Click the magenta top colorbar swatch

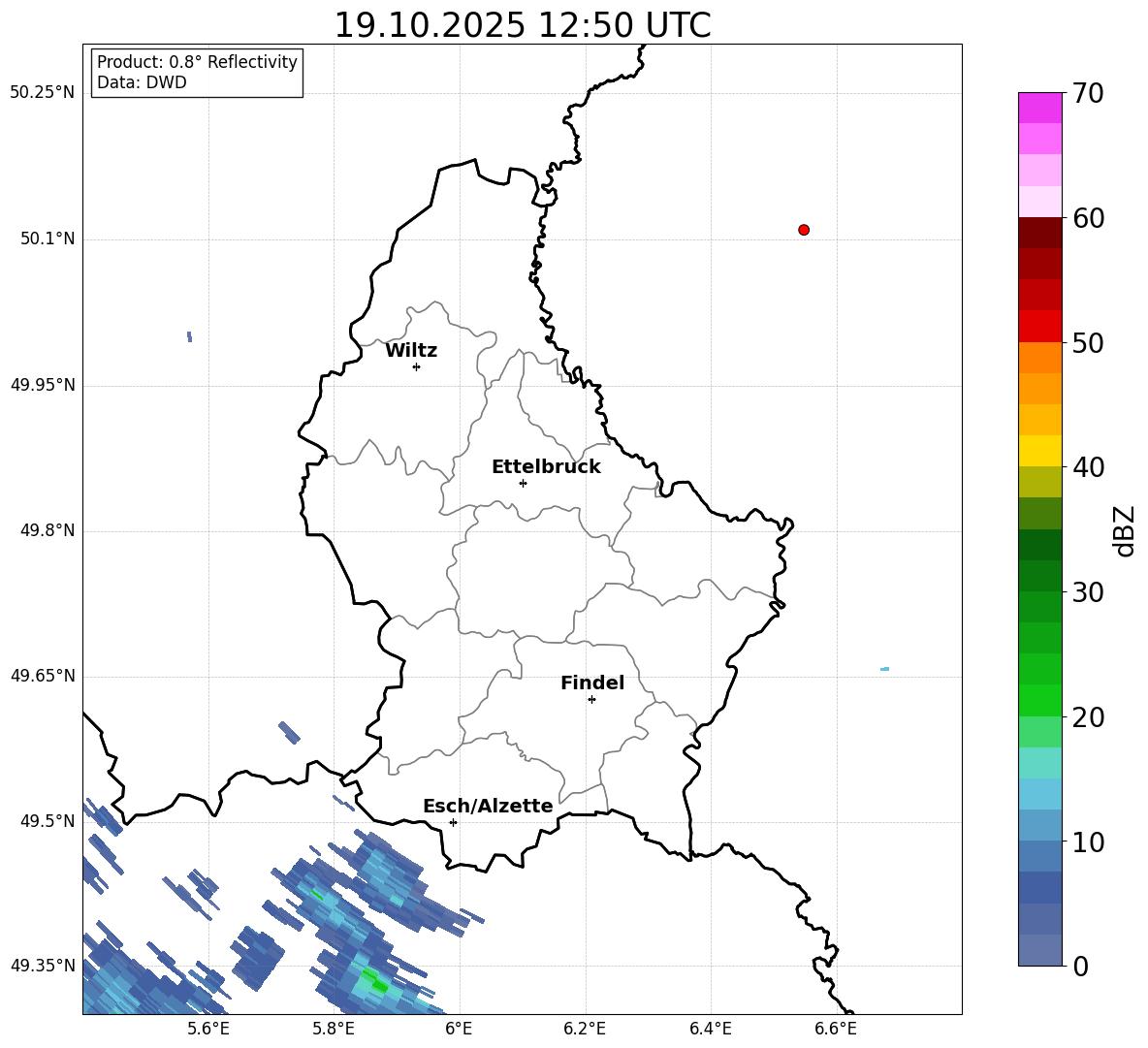pyautogui.click(x=1039, y=108)
